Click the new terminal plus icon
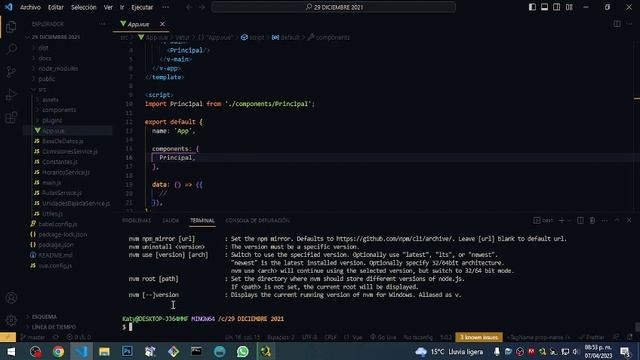 [561, 220]
